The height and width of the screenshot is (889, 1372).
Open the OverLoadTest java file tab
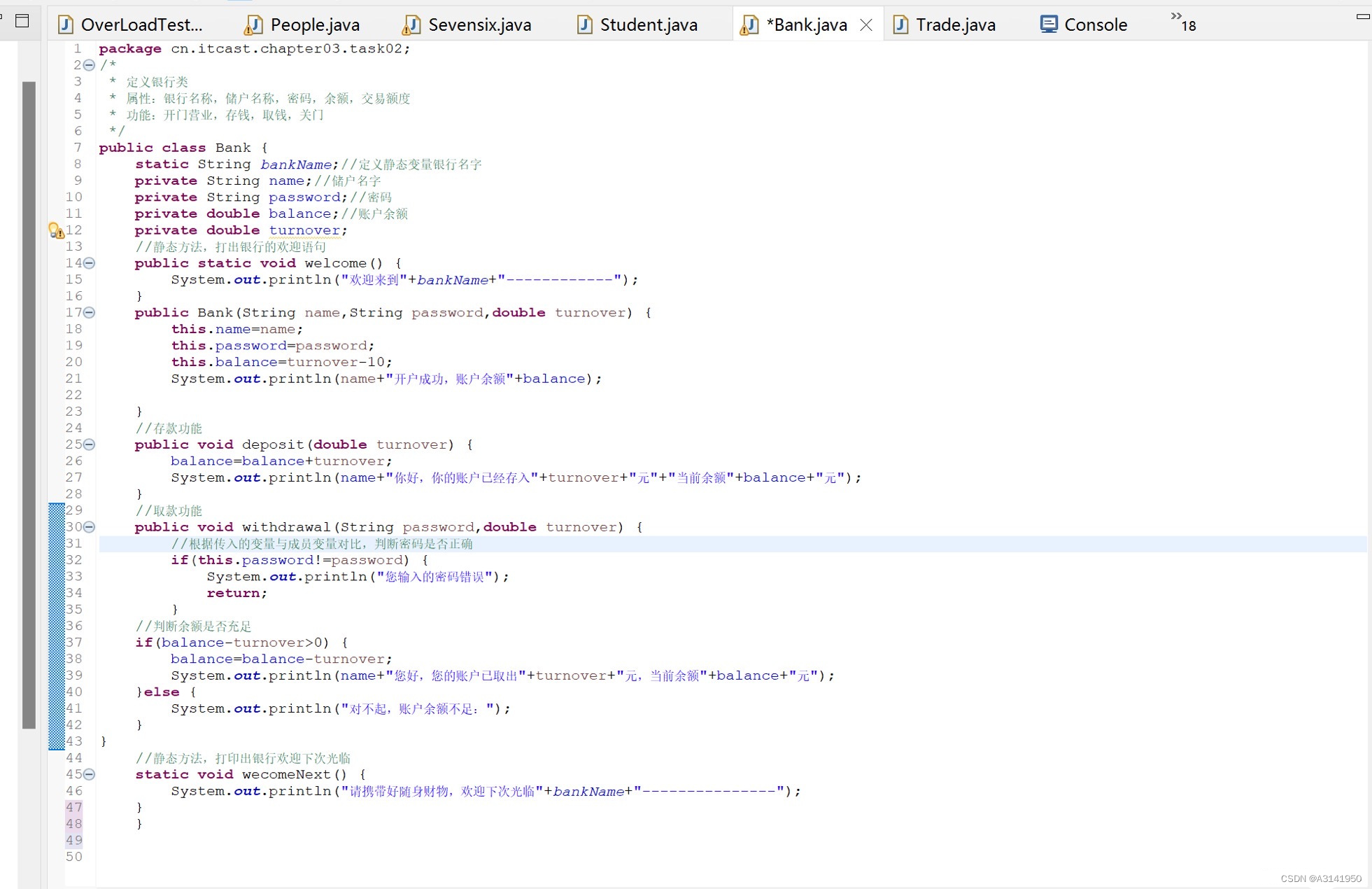click(x=141, y=25)
